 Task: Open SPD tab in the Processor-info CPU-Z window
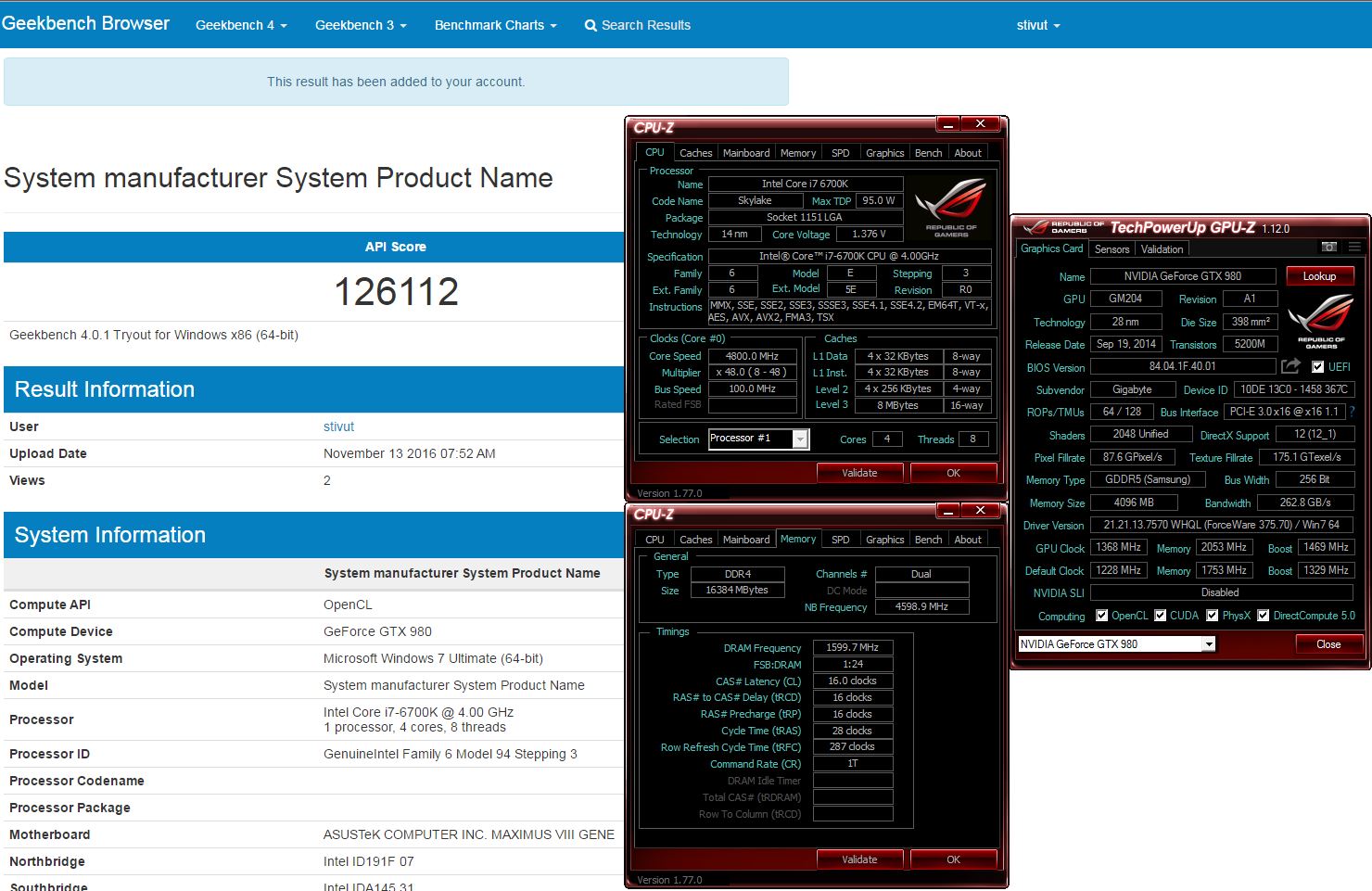pyautogui.click(x=840, y=153)
